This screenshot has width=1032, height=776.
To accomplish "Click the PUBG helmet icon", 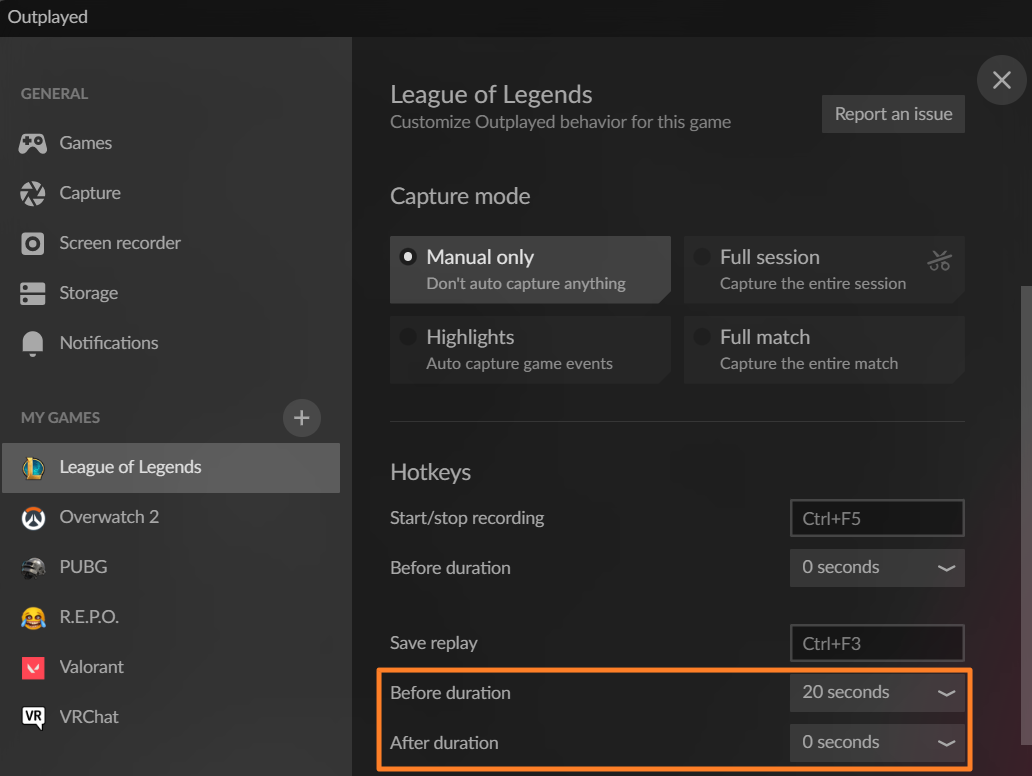I will pos(34,567).
